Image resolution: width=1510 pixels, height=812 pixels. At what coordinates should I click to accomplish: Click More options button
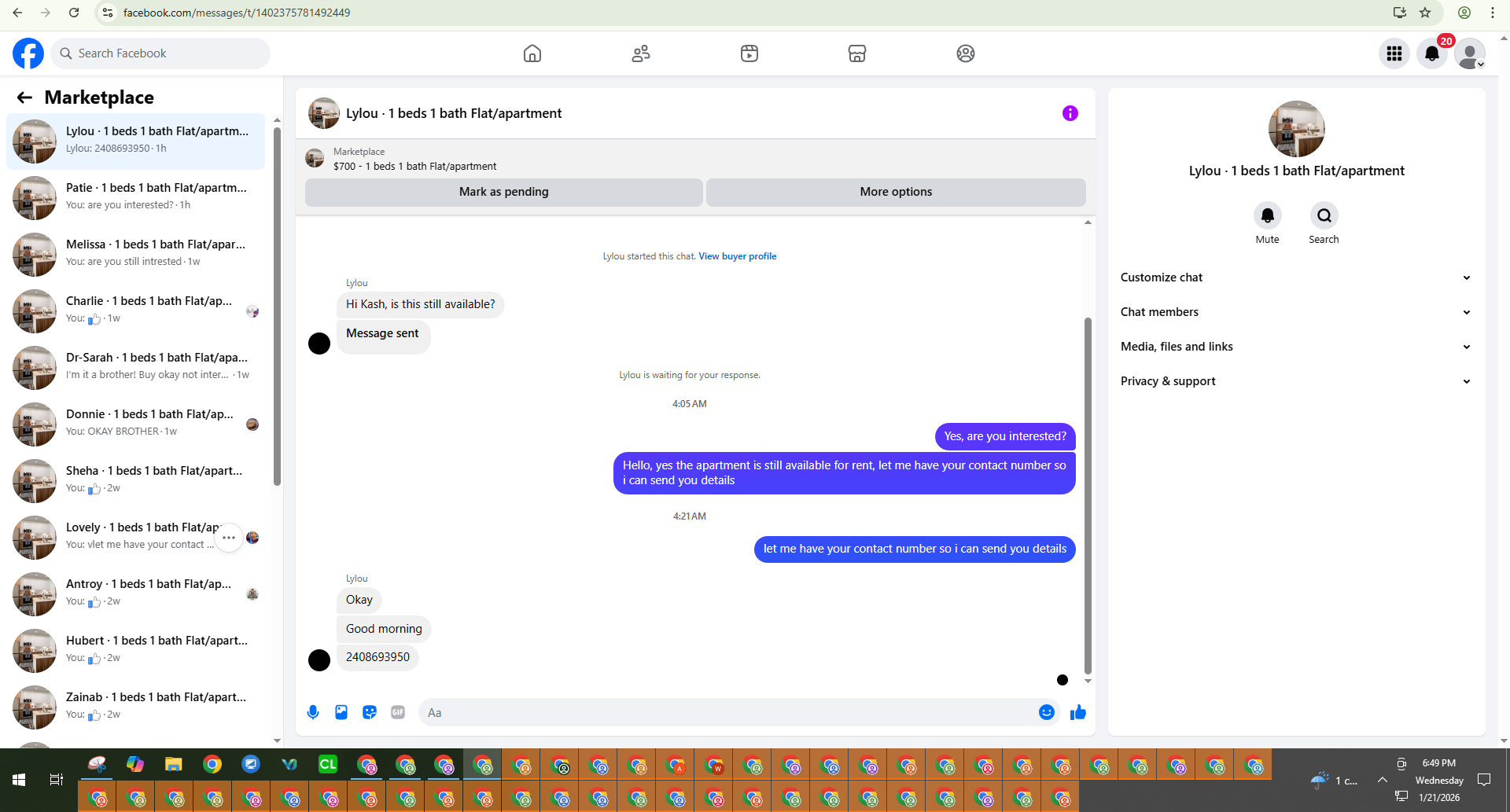click(x=896, y=192)
